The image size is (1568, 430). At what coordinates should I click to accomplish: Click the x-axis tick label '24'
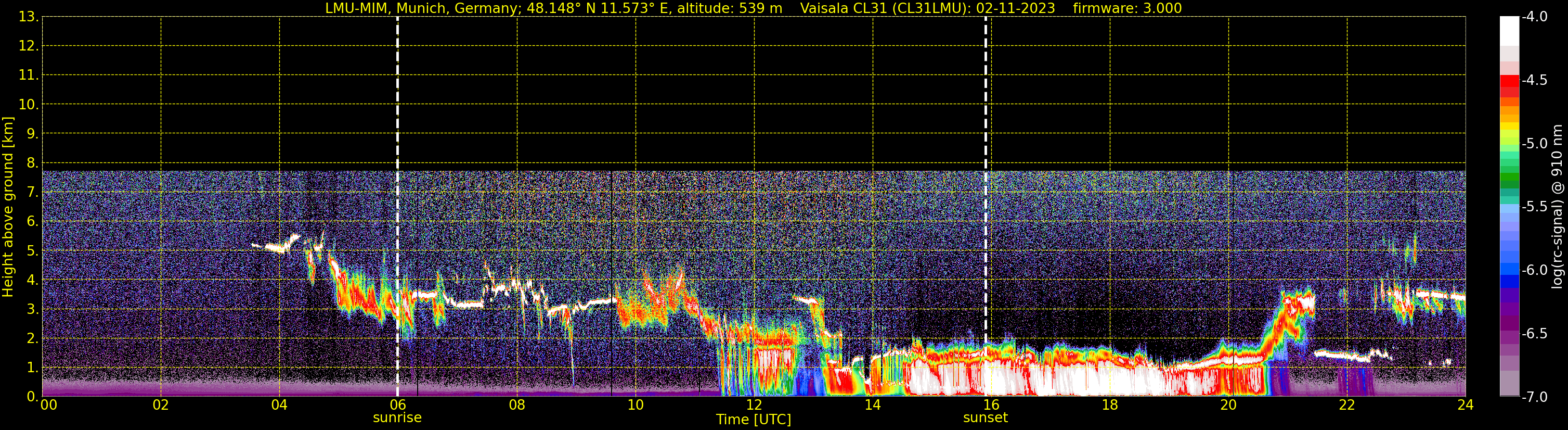1466,405
